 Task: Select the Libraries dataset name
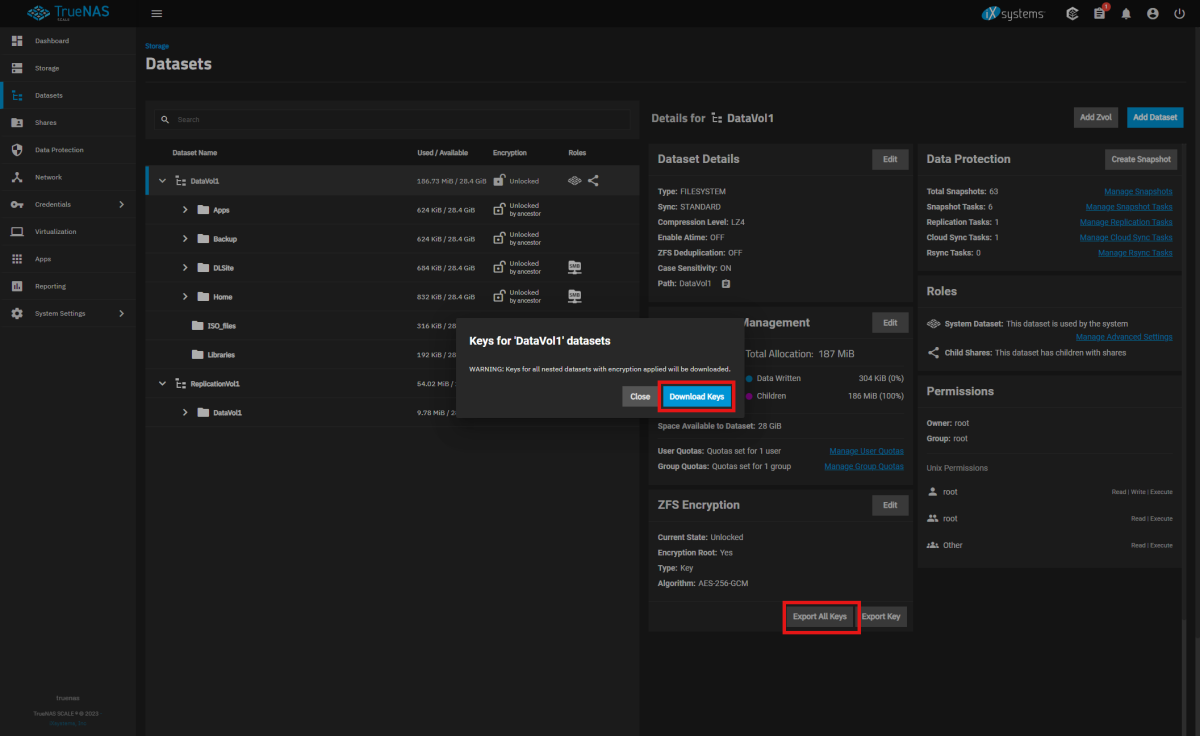(x=221, y=355)
